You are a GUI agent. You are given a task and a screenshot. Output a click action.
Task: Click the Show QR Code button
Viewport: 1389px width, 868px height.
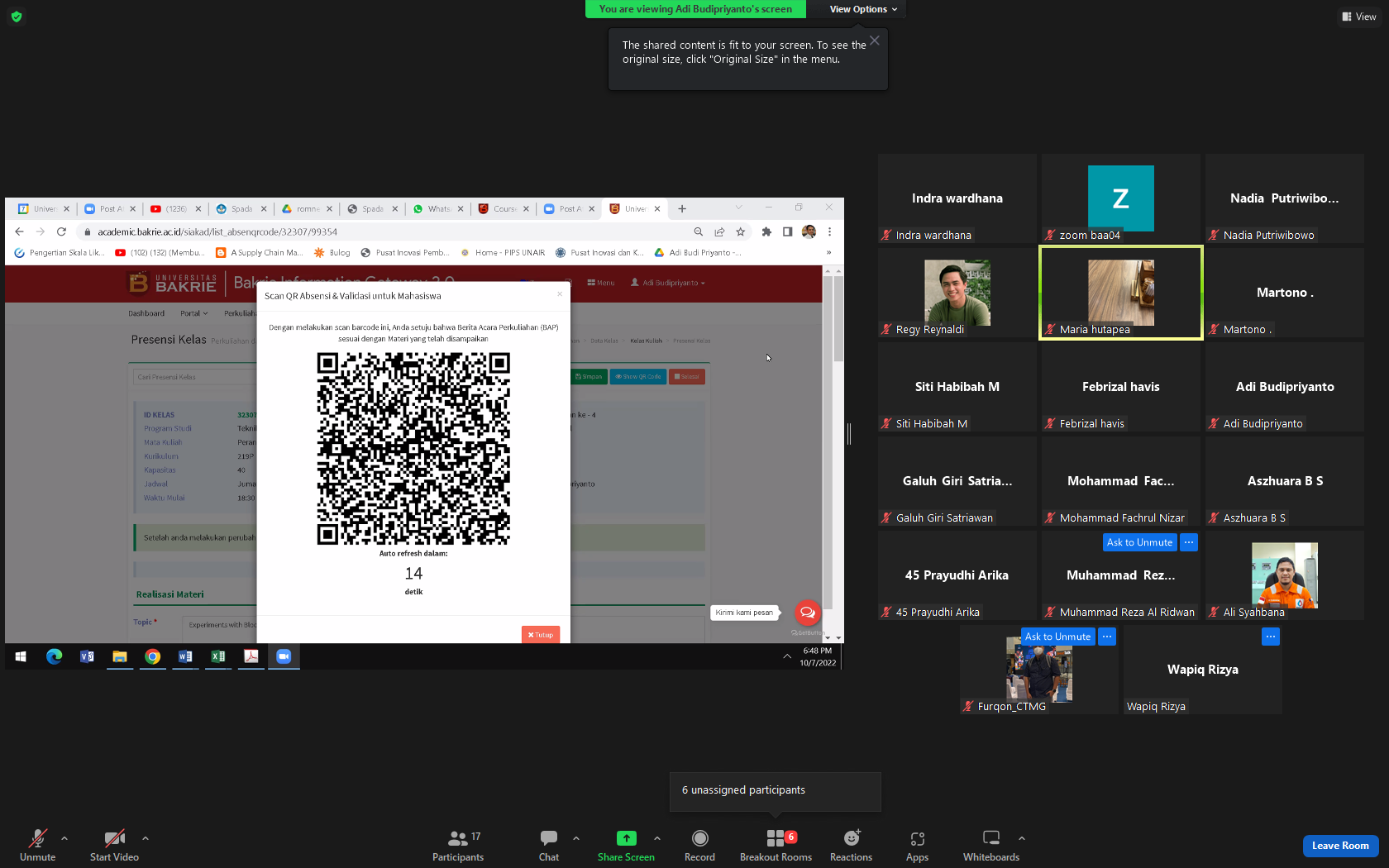tap(638, 377)
